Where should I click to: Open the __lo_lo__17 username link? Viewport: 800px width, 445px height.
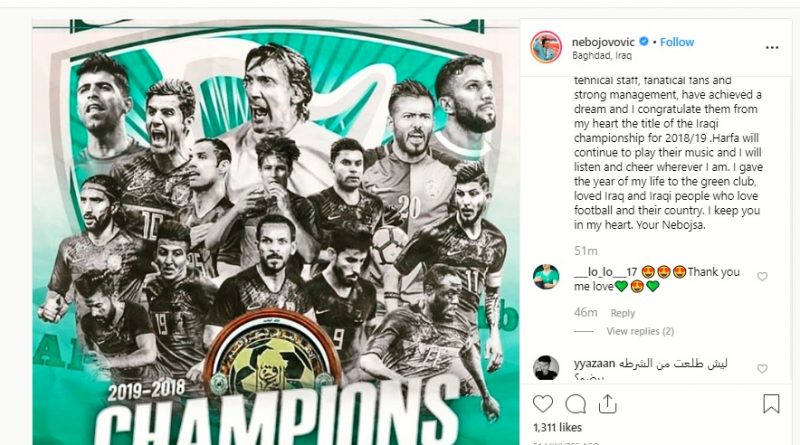pyautogui.click(x=605, y=272)
